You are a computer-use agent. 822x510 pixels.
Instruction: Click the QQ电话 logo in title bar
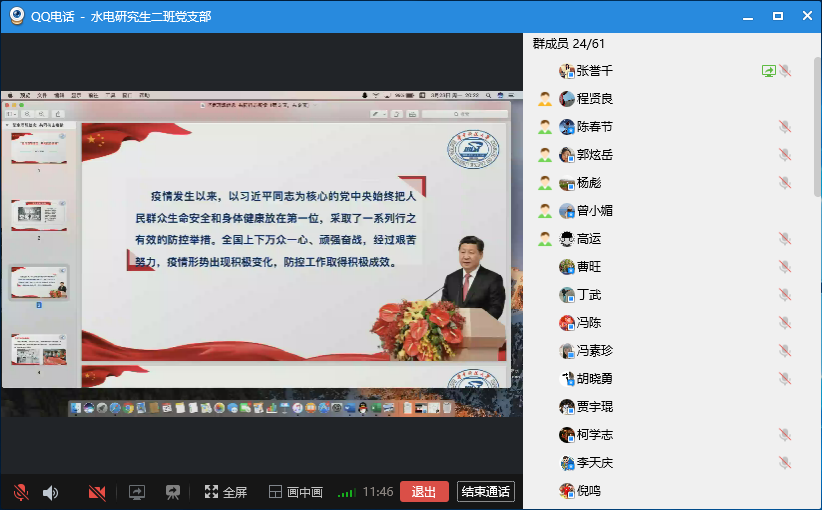click(18, 17)
